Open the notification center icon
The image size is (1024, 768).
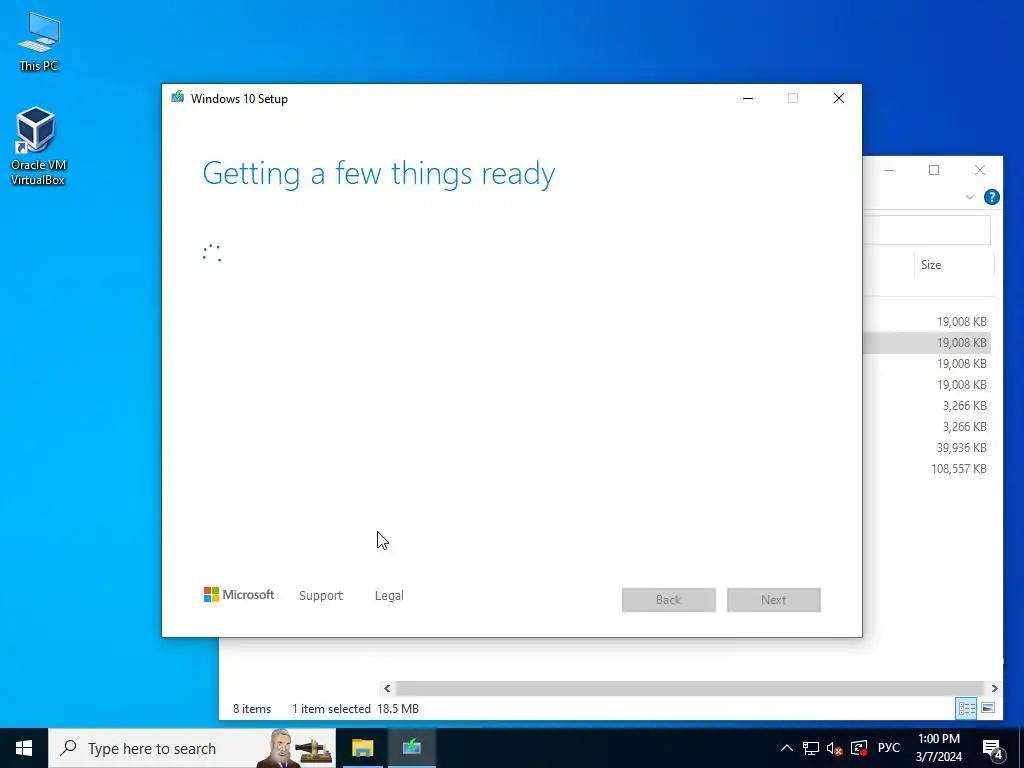point(992,748)
